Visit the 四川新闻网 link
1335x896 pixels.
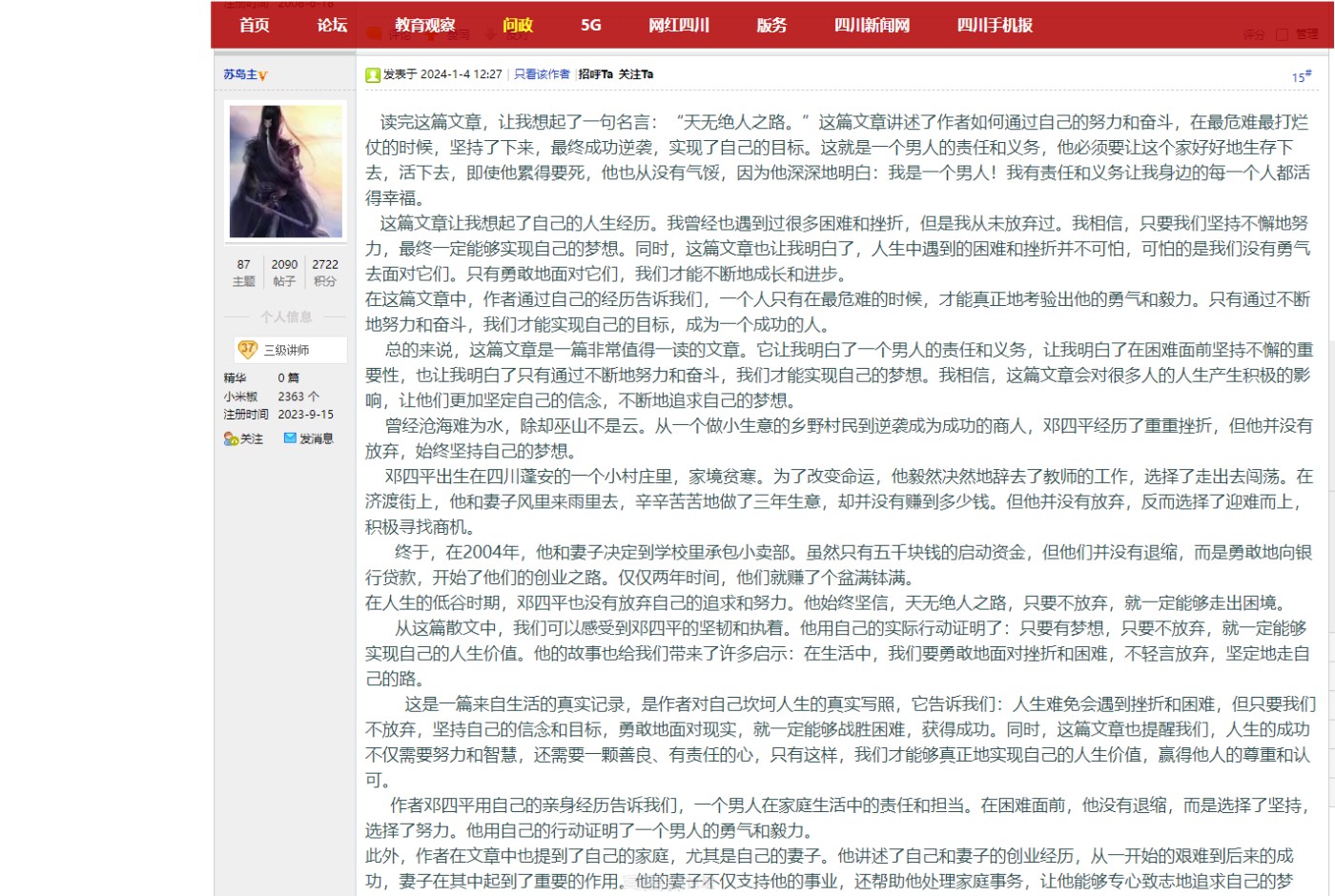click(872, 25)
